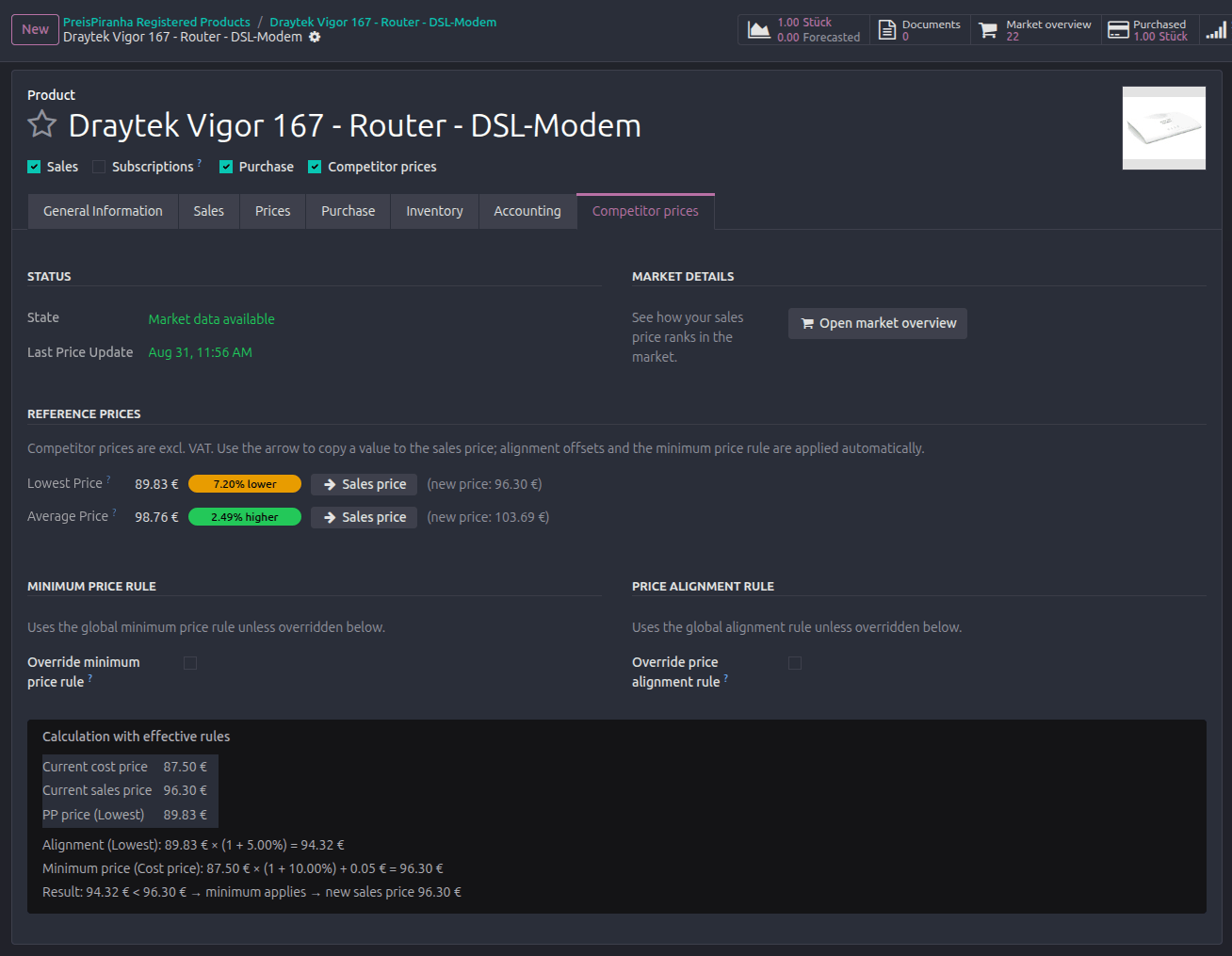Enable Override minimum price rule checkbox
The height and width of the screenshot is (956, 1232).
[x=190, y=663]
